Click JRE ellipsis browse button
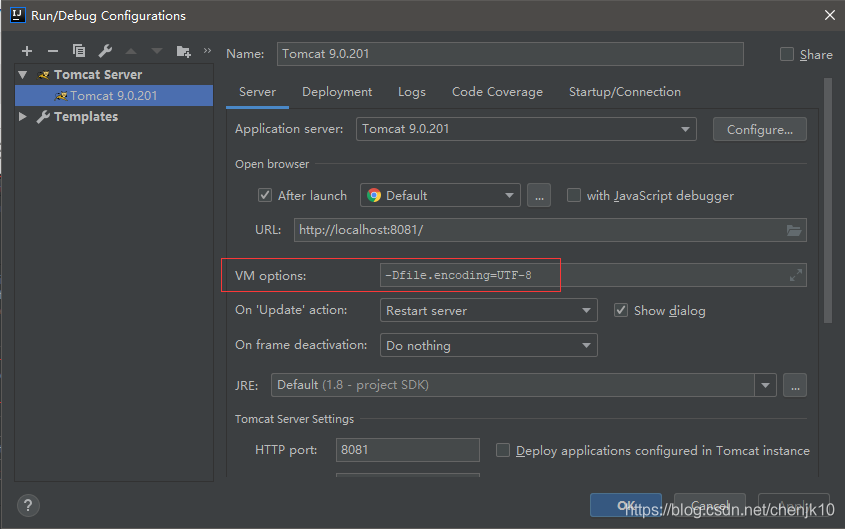The width and height of the screenshot is (845, 529). tap(795, 385)
